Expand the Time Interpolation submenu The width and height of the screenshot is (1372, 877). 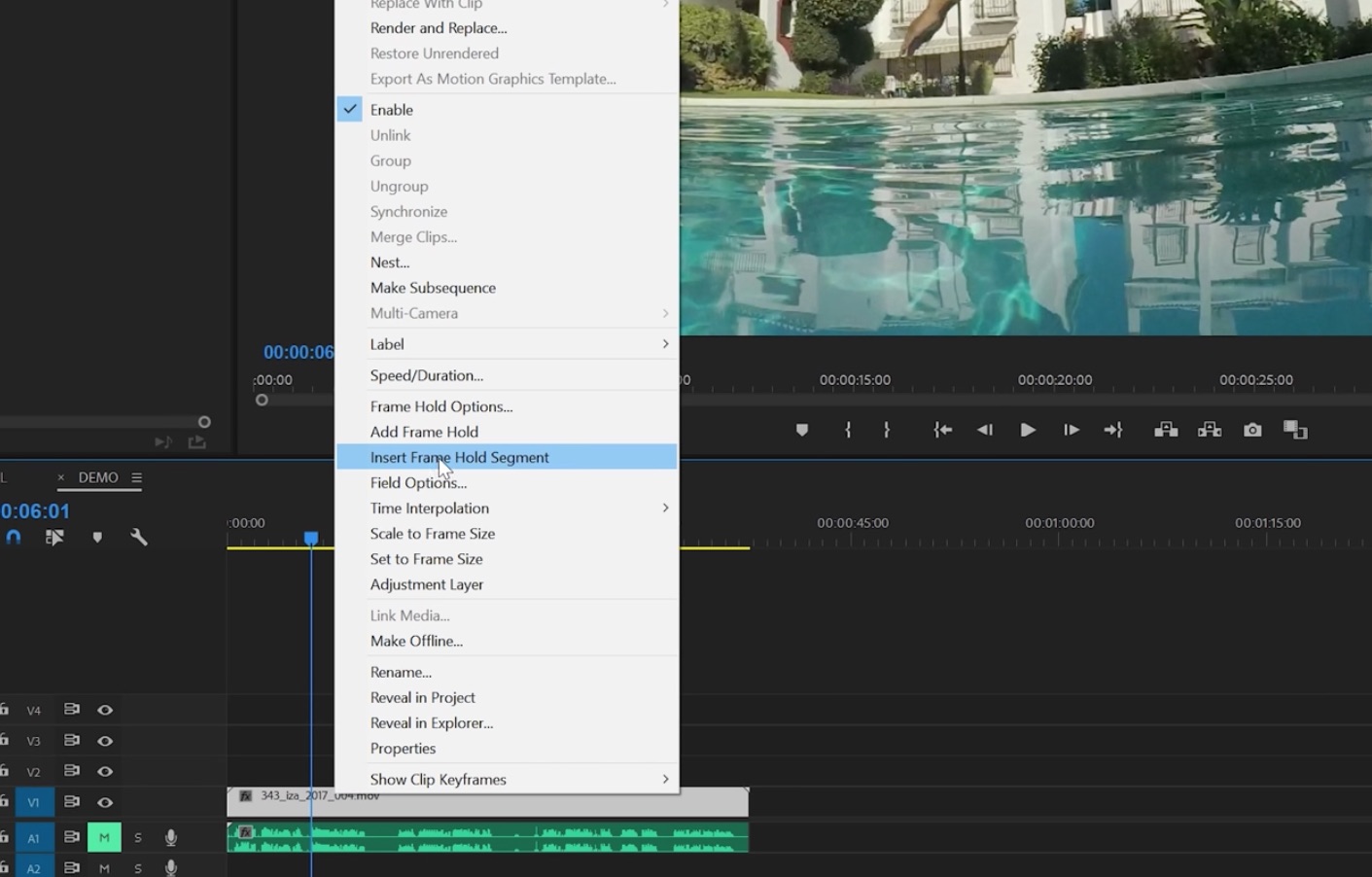click(x=507, y=508)
